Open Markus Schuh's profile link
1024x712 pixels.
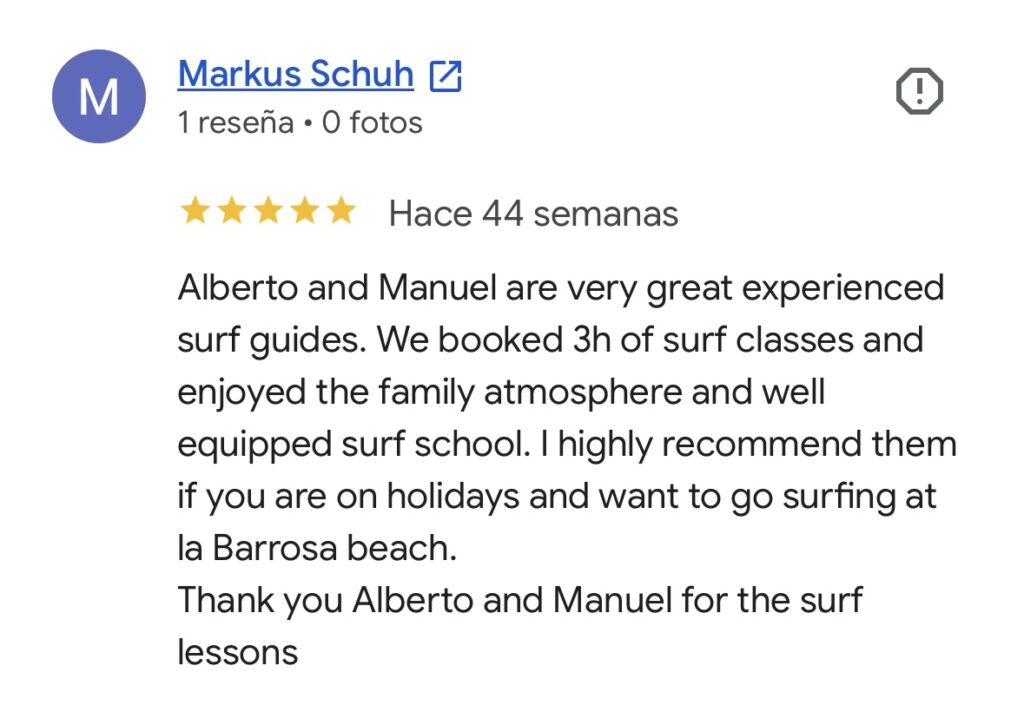pos(296,73)
